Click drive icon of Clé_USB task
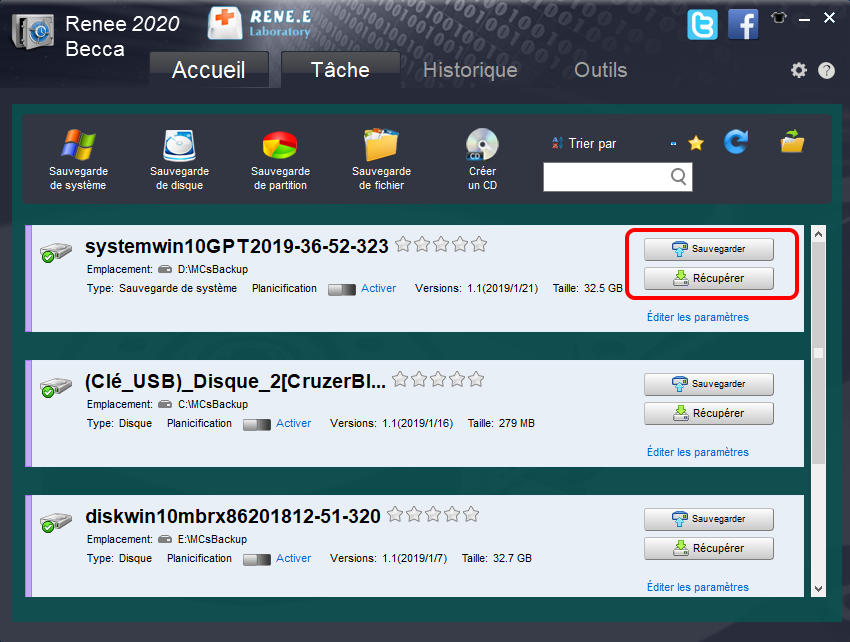Viewport: 850px width, 642px height. tap(56, 388)
